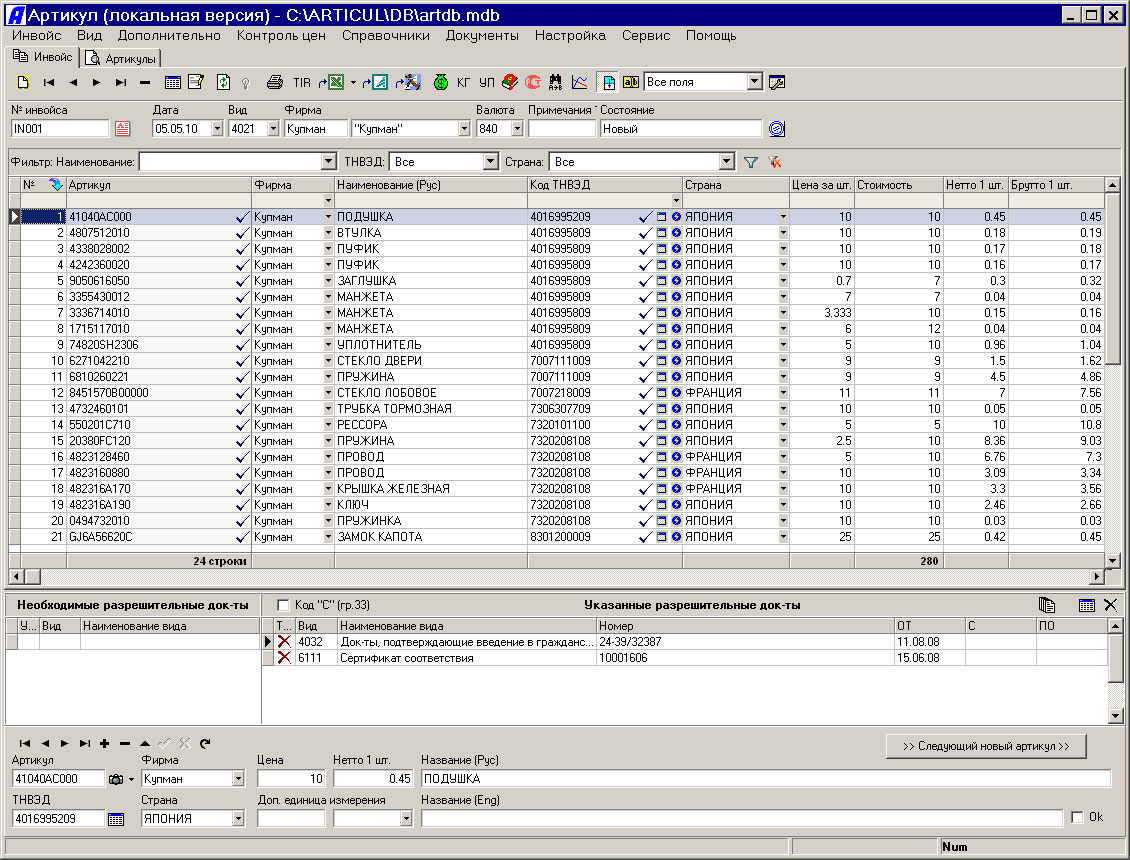Apply filter using the funnel icon
The image size is (1130, 860).
[x=752, y=162]
